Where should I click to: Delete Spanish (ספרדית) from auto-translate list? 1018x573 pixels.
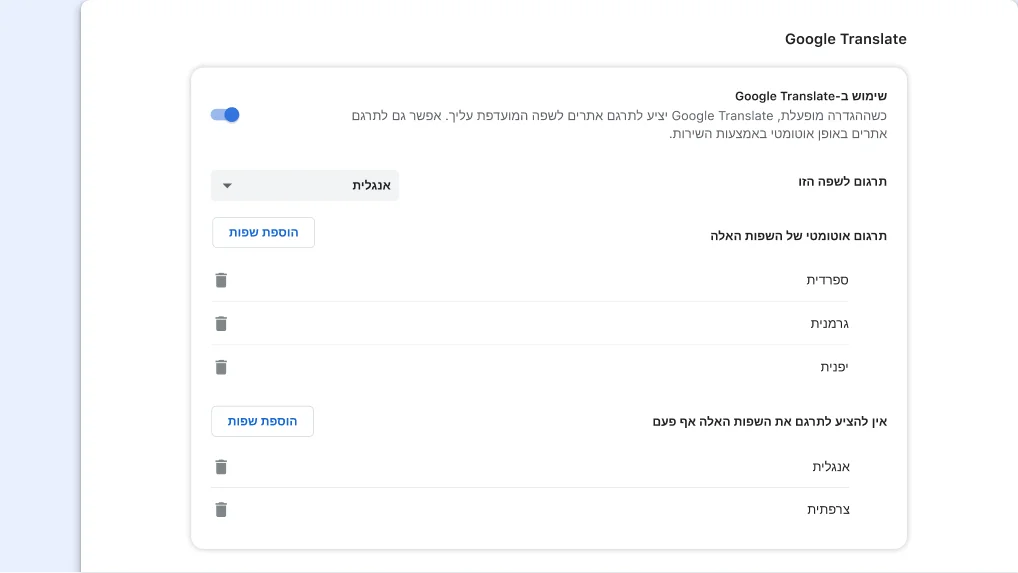(x=221, y=280)
